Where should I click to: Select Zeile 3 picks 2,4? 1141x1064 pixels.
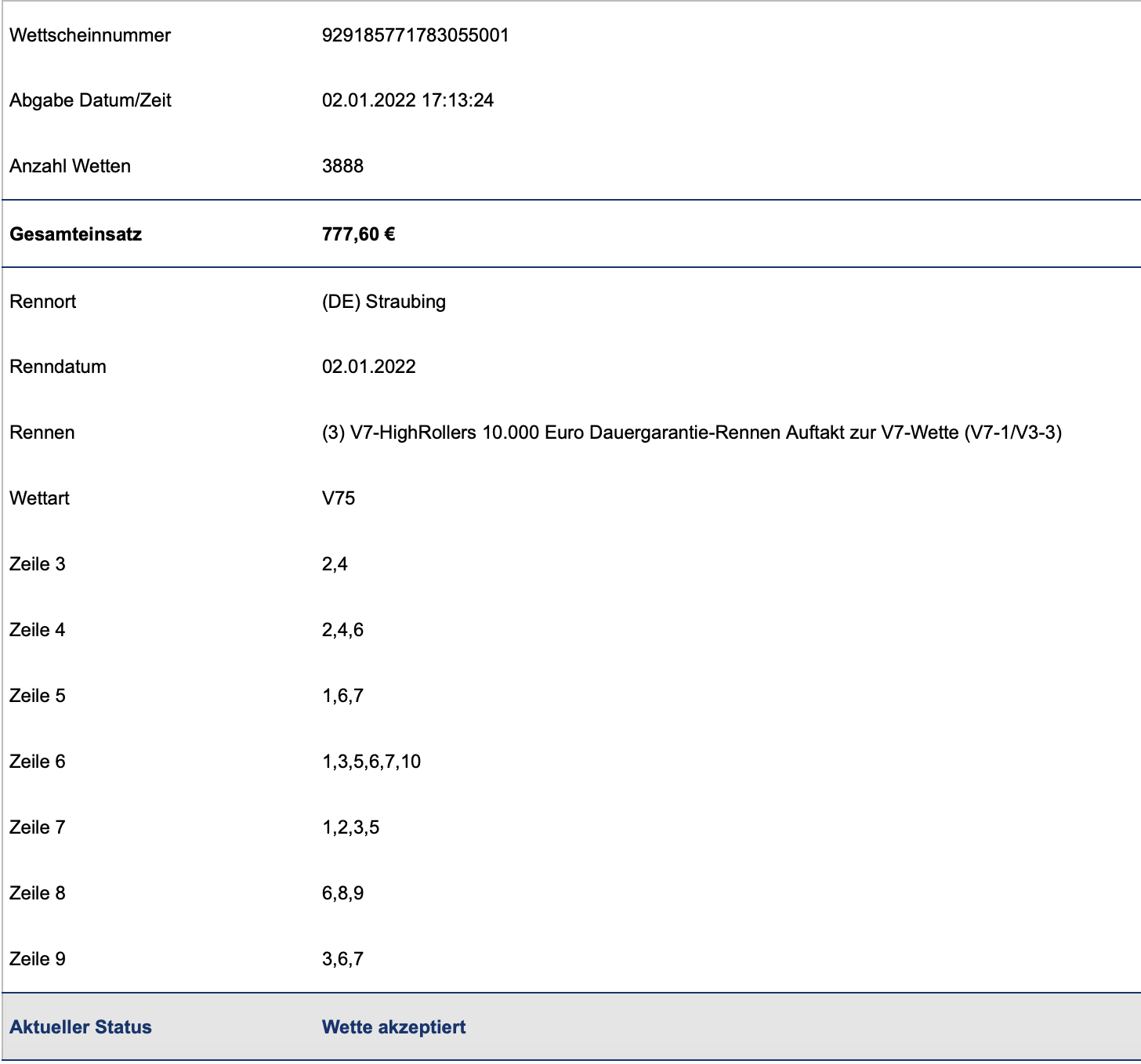[335, 564]
